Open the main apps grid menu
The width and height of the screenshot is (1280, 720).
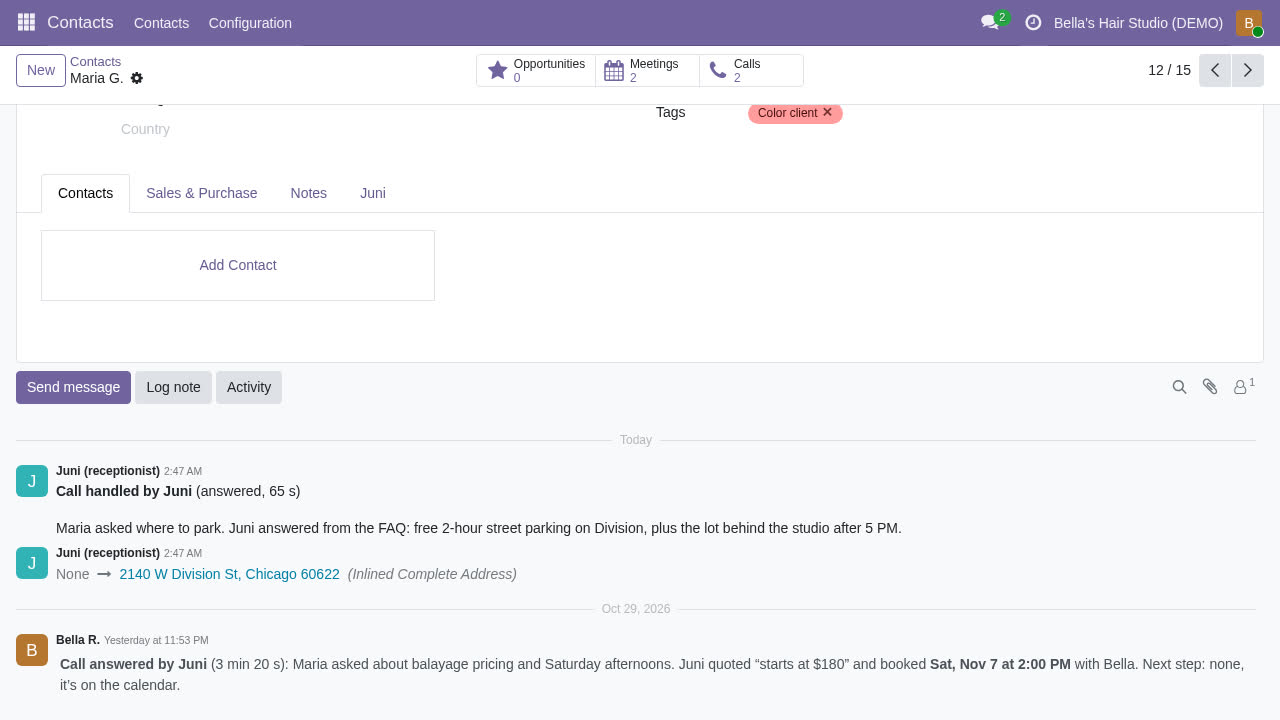click(26, 22)
